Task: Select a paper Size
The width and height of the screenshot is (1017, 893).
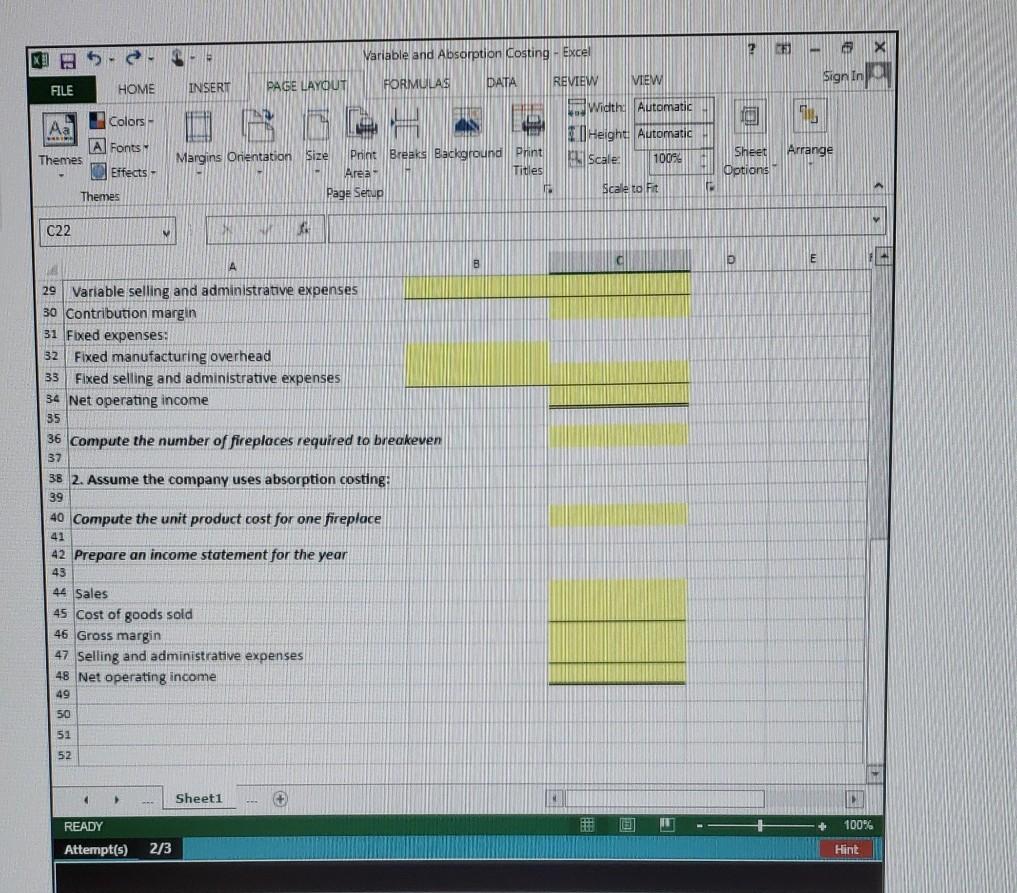Action: (x=315, y=140)
